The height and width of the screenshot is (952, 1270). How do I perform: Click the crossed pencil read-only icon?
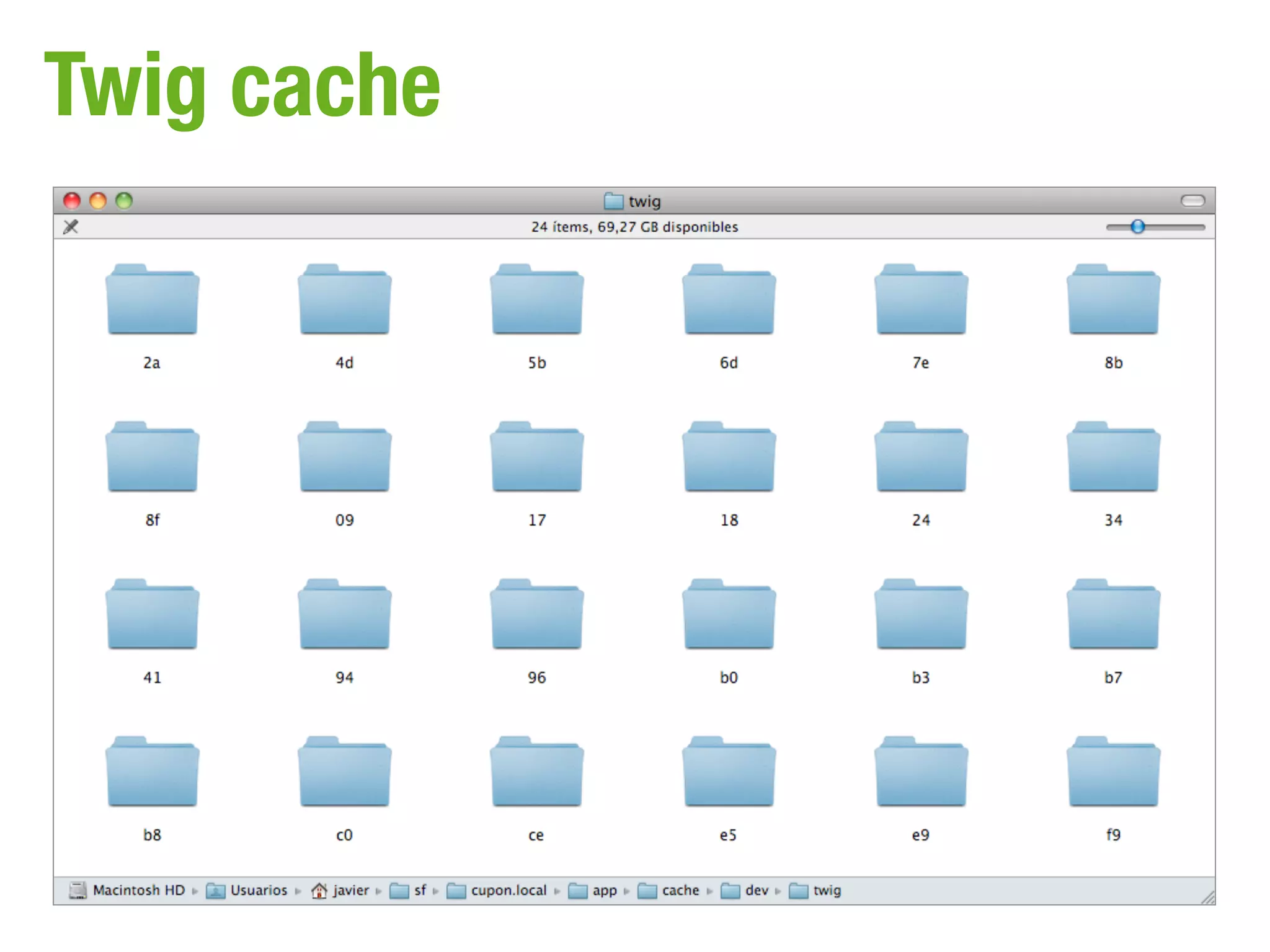pyautogui.click(x=71, y=227)
